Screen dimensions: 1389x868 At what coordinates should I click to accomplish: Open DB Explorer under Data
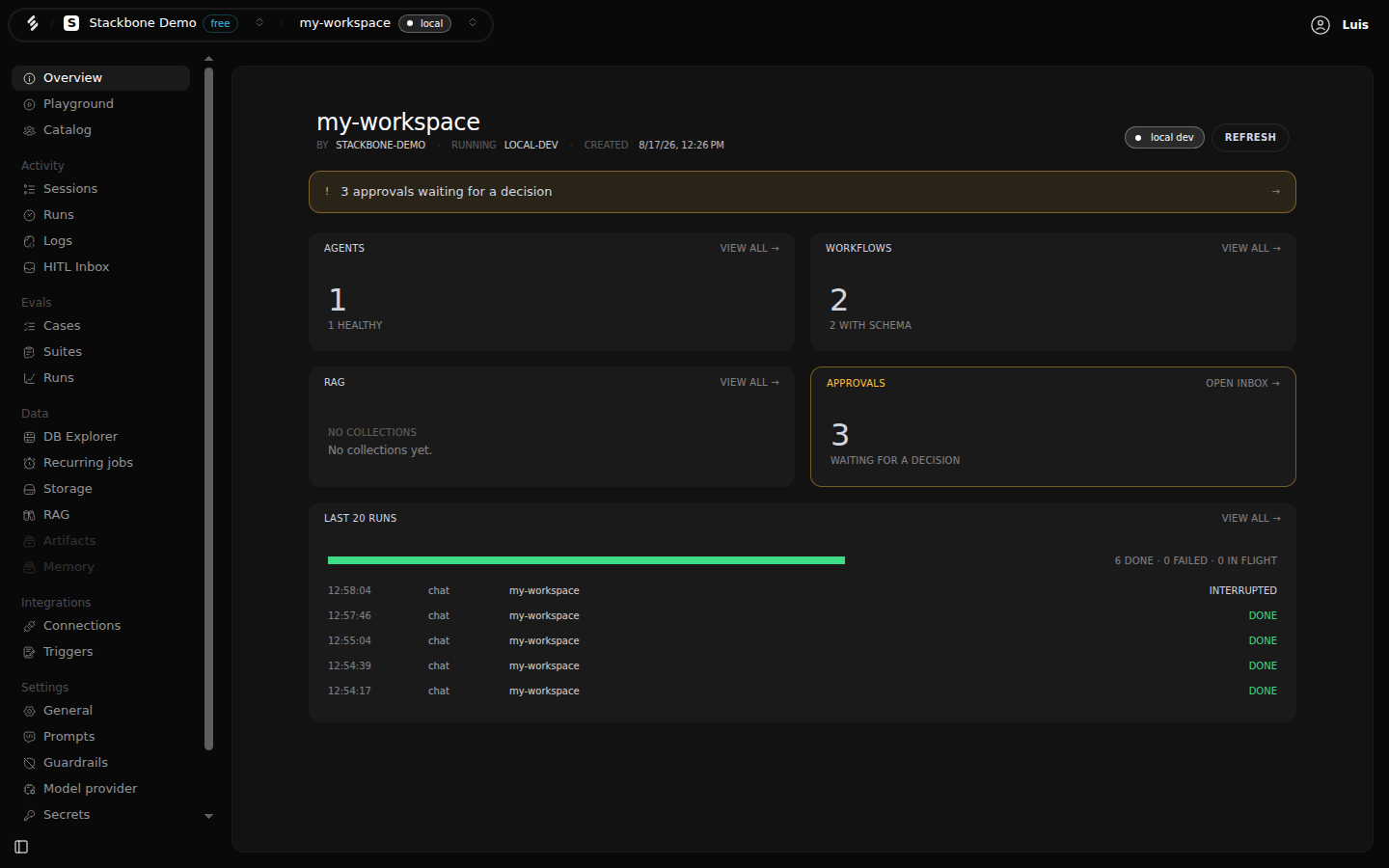(x=100, y=437)
